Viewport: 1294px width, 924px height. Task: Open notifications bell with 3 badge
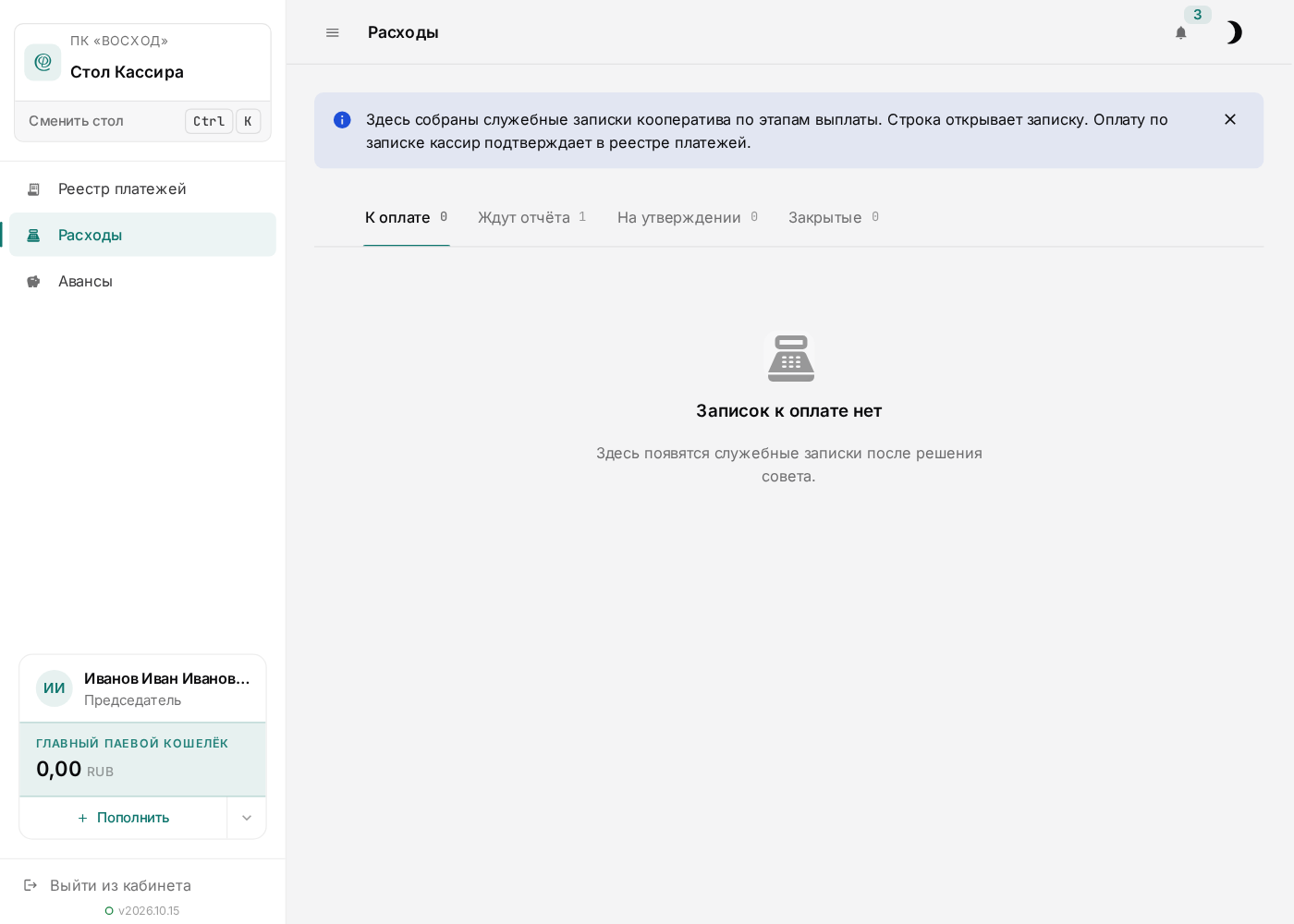click(1181, 32)
